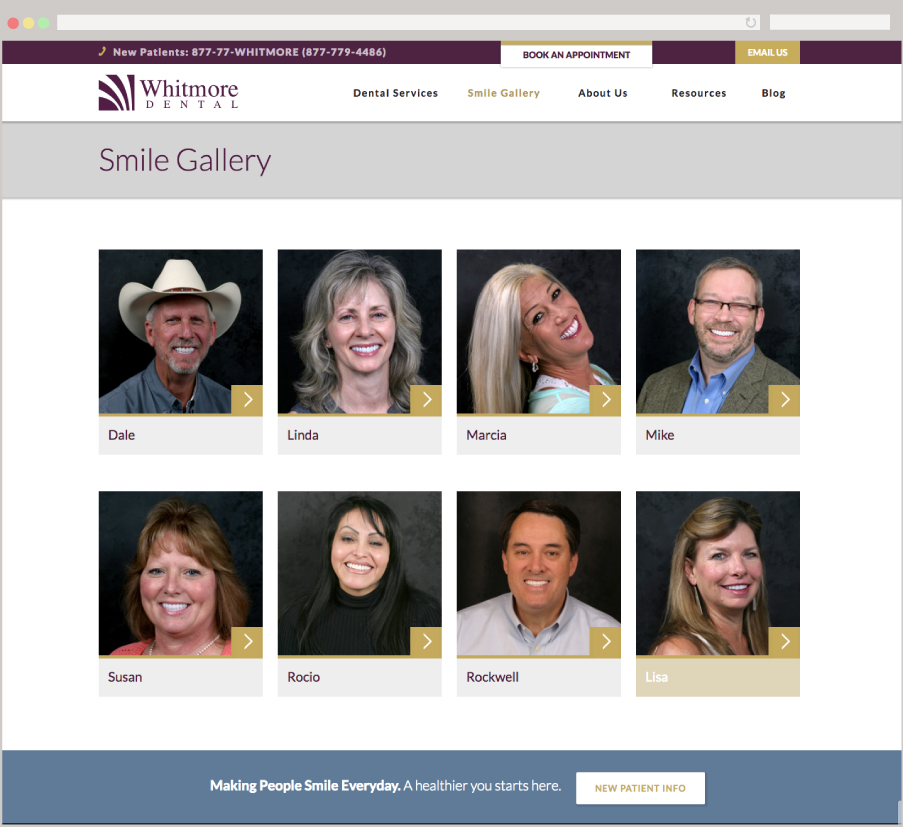Open the Blog page link

[773, 93]
